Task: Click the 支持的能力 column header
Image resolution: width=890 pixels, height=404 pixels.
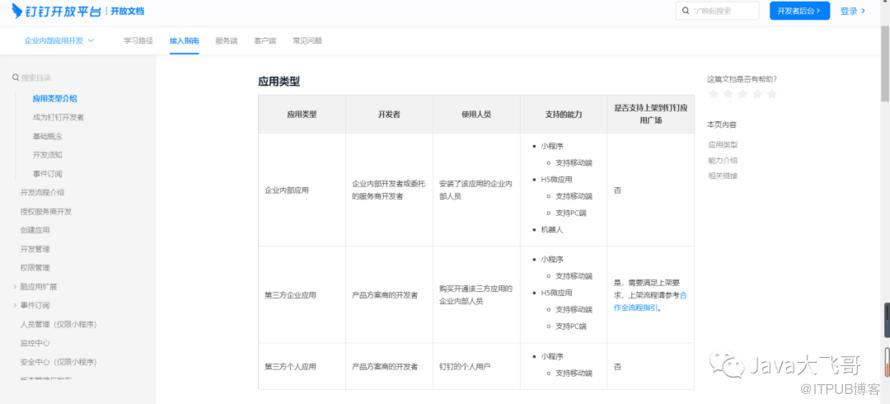Action: coord(563,114)
